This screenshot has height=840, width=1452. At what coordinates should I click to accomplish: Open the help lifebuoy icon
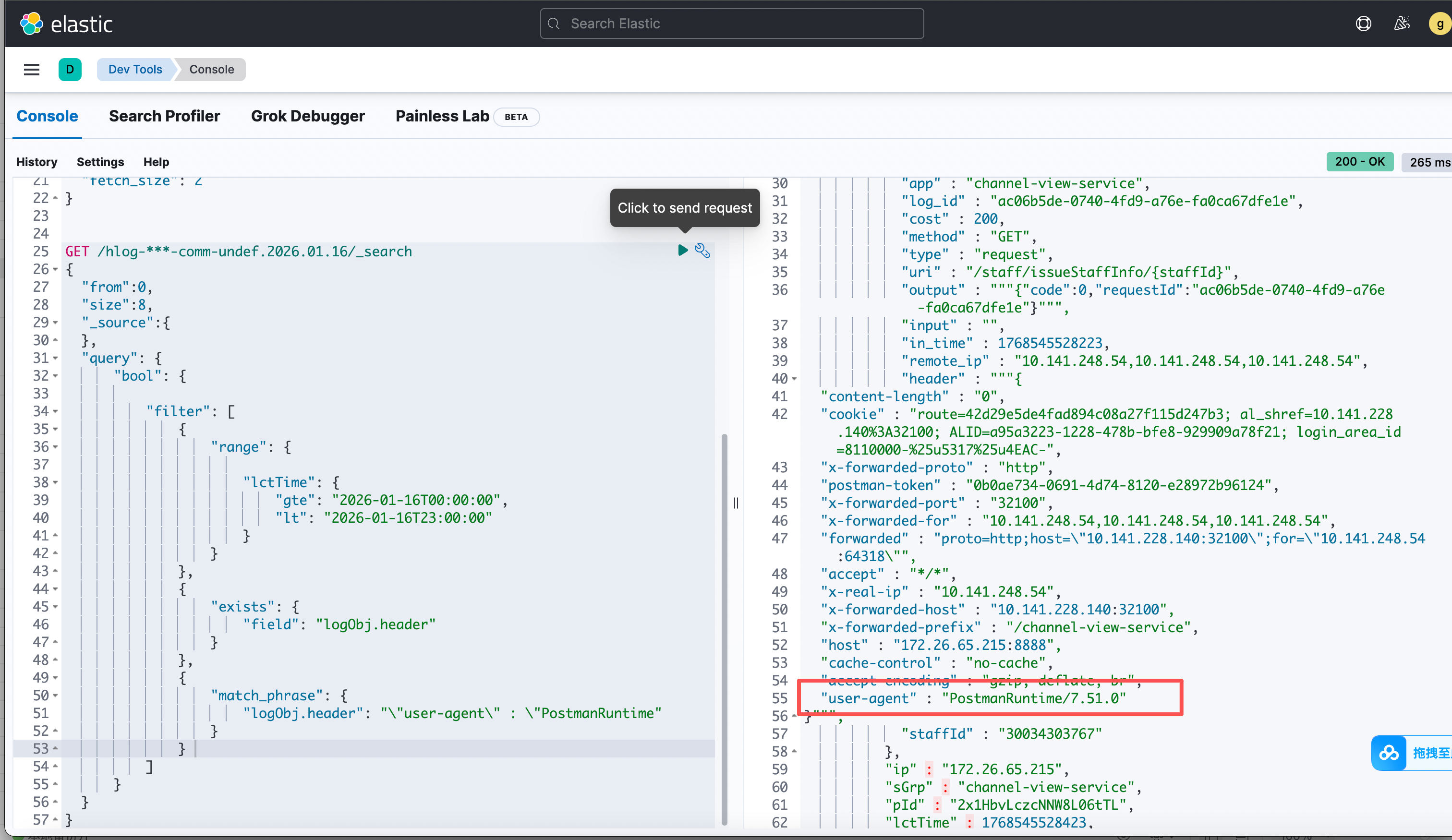[1363, 24]
